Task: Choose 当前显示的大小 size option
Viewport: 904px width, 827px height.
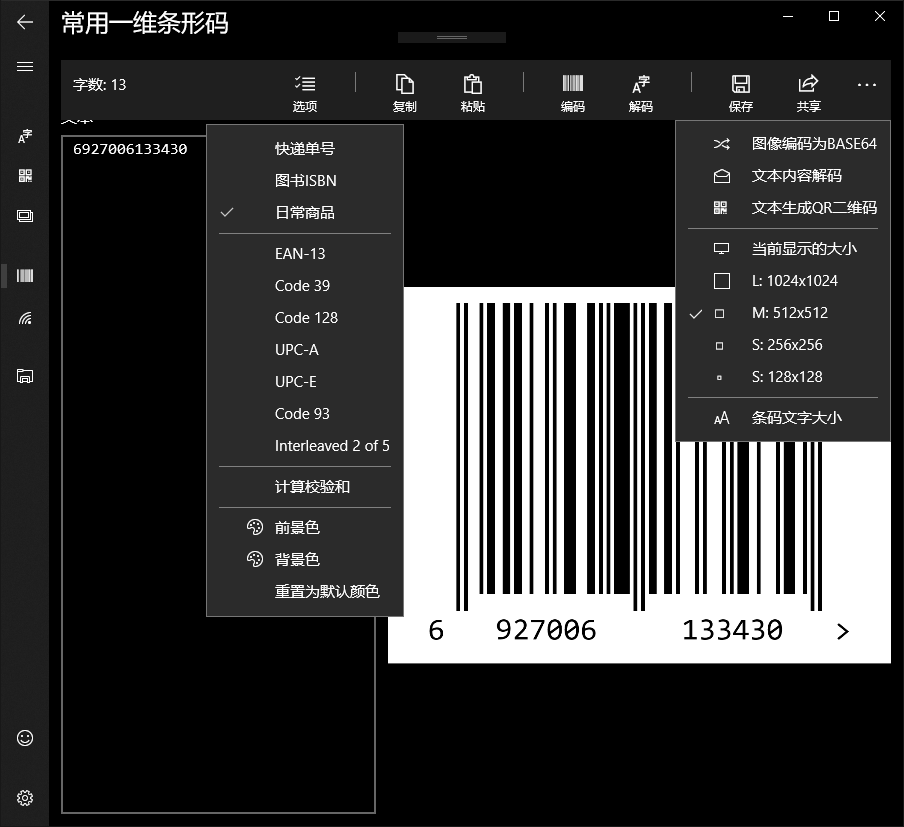Action: click(783, 249)
